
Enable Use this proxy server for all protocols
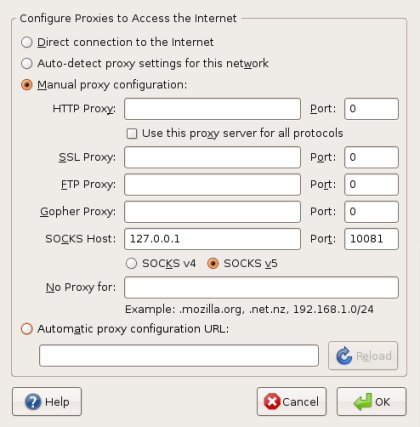click(132, 133)
